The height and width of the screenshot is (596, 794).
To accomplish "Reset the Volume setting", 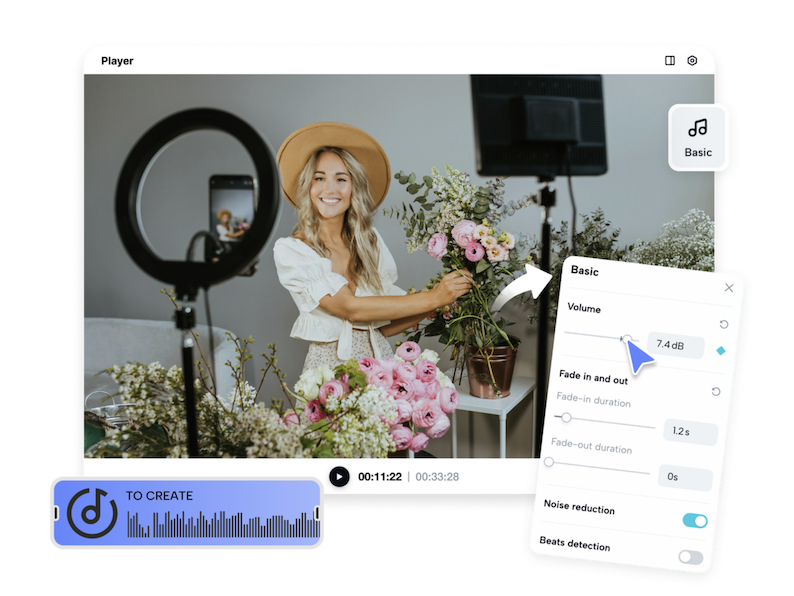I will 724,324.
